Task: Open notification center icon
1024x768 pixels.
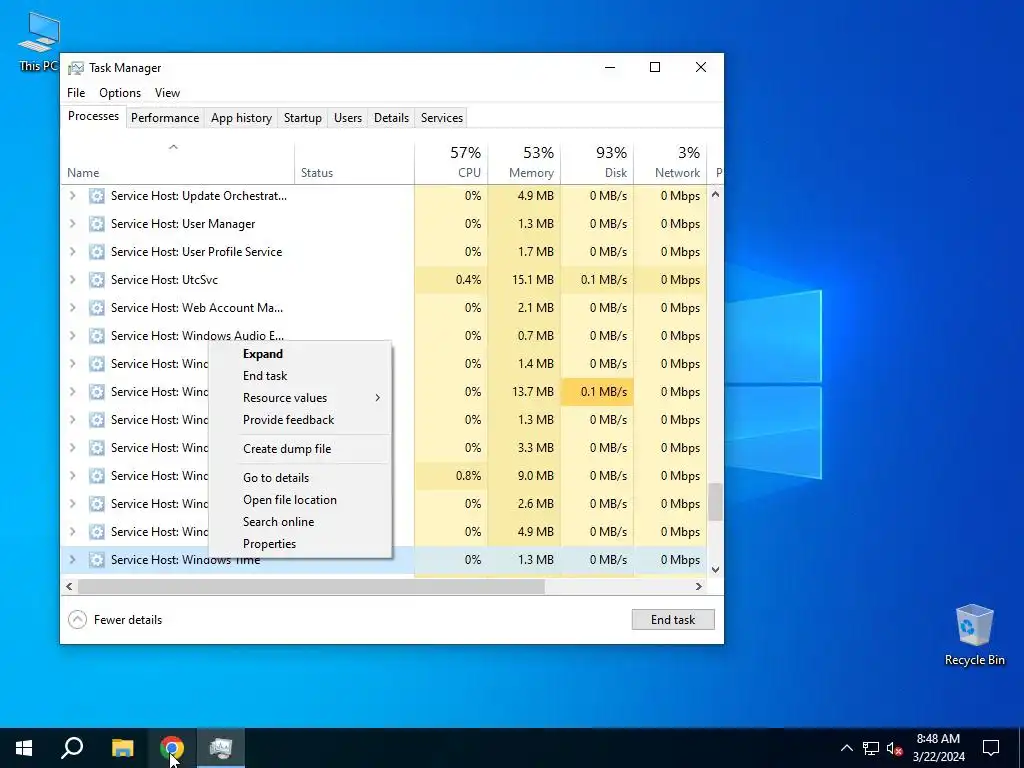Action: click(x=991, y=748)
